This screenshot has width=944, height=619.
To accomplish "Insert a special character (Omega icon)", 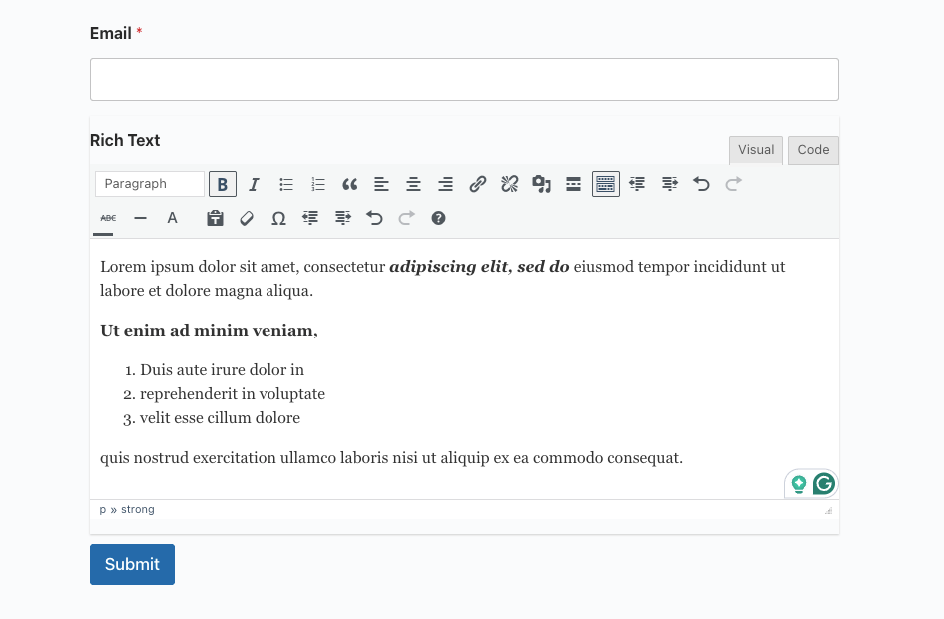I will point(278,218).
